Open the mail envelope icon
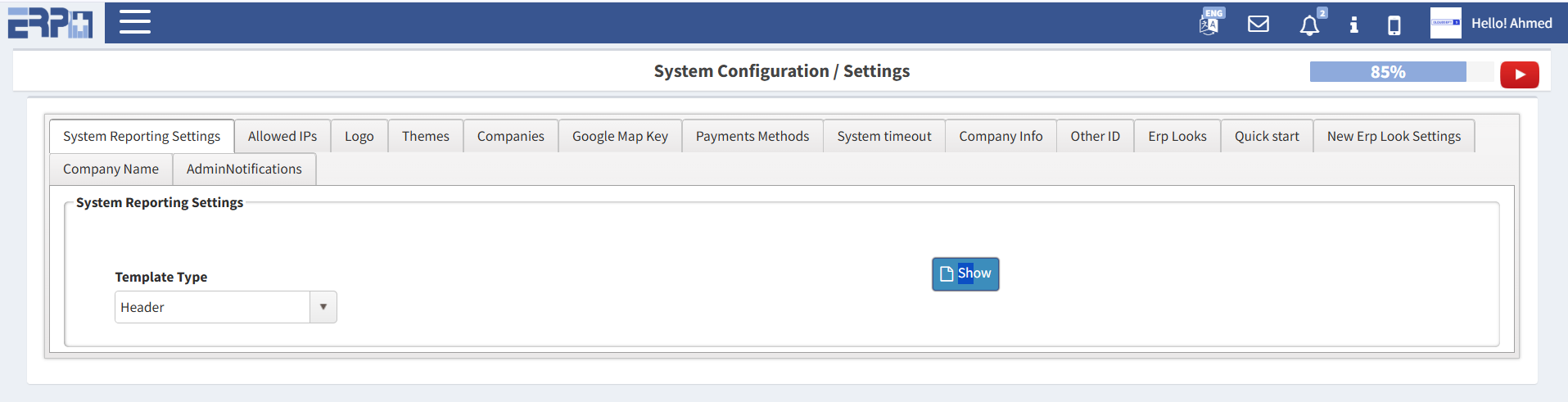The width and height of the screenshot is (1568, 402). [1258, 24]
